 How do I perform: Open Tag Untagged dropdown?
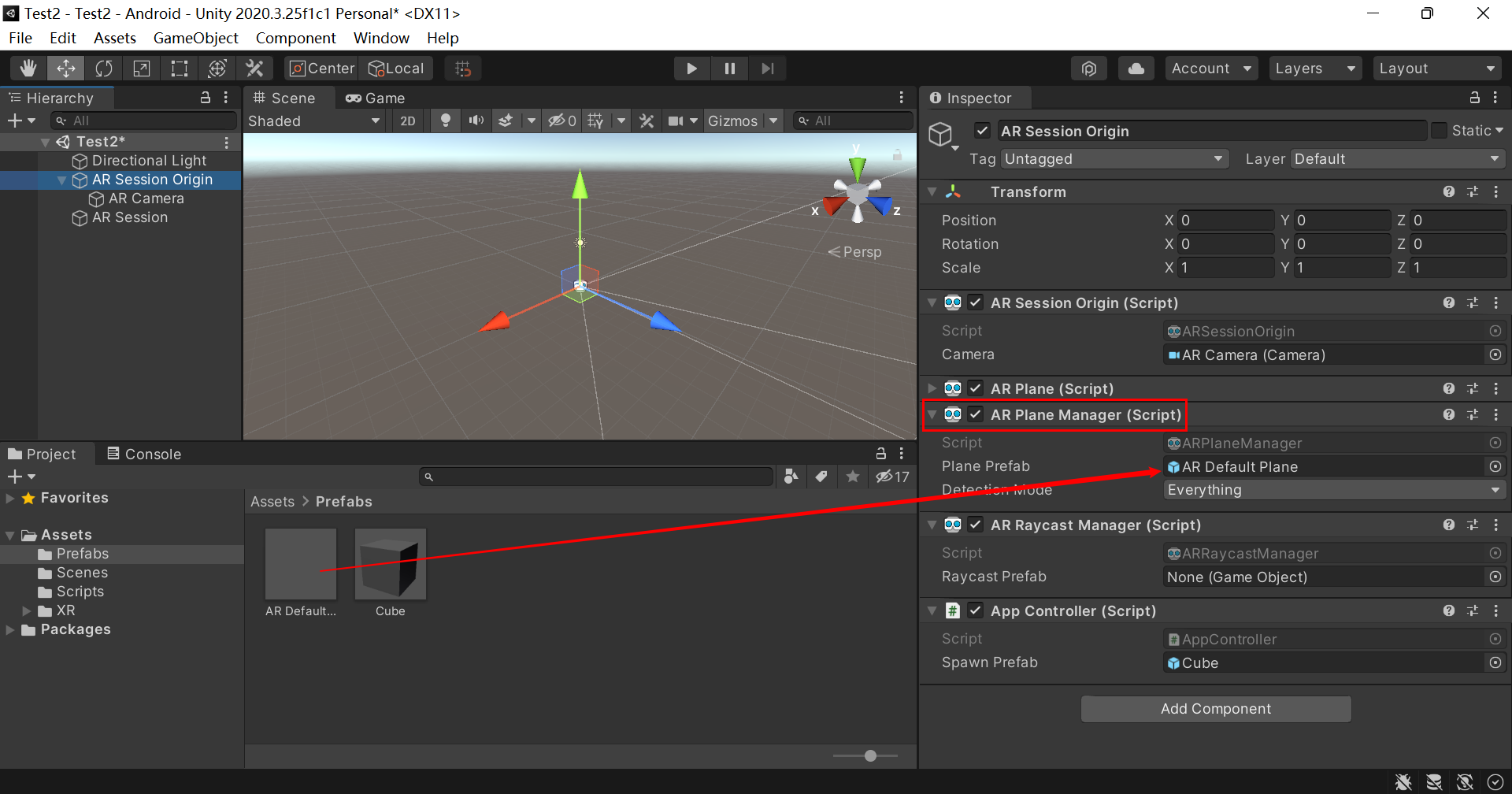coord(1115,159)
